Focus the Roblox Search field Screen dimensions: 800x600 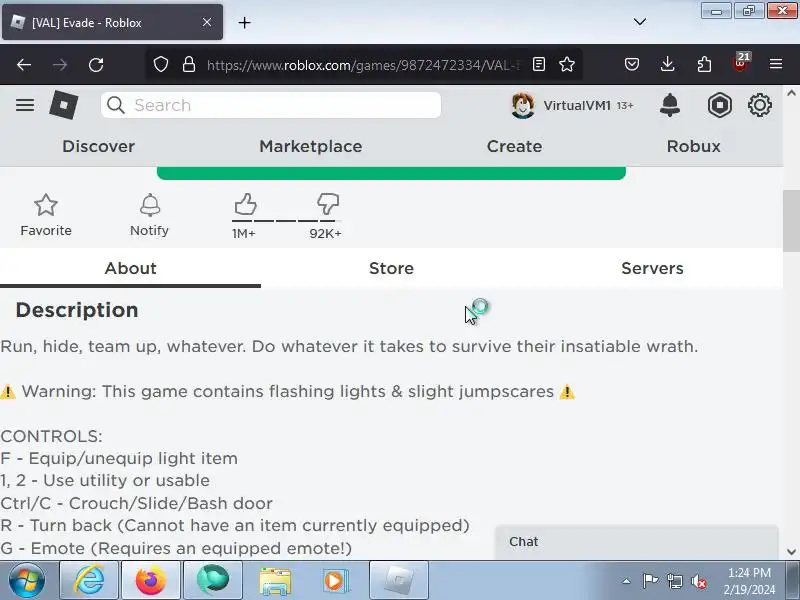tap(271, 105)
